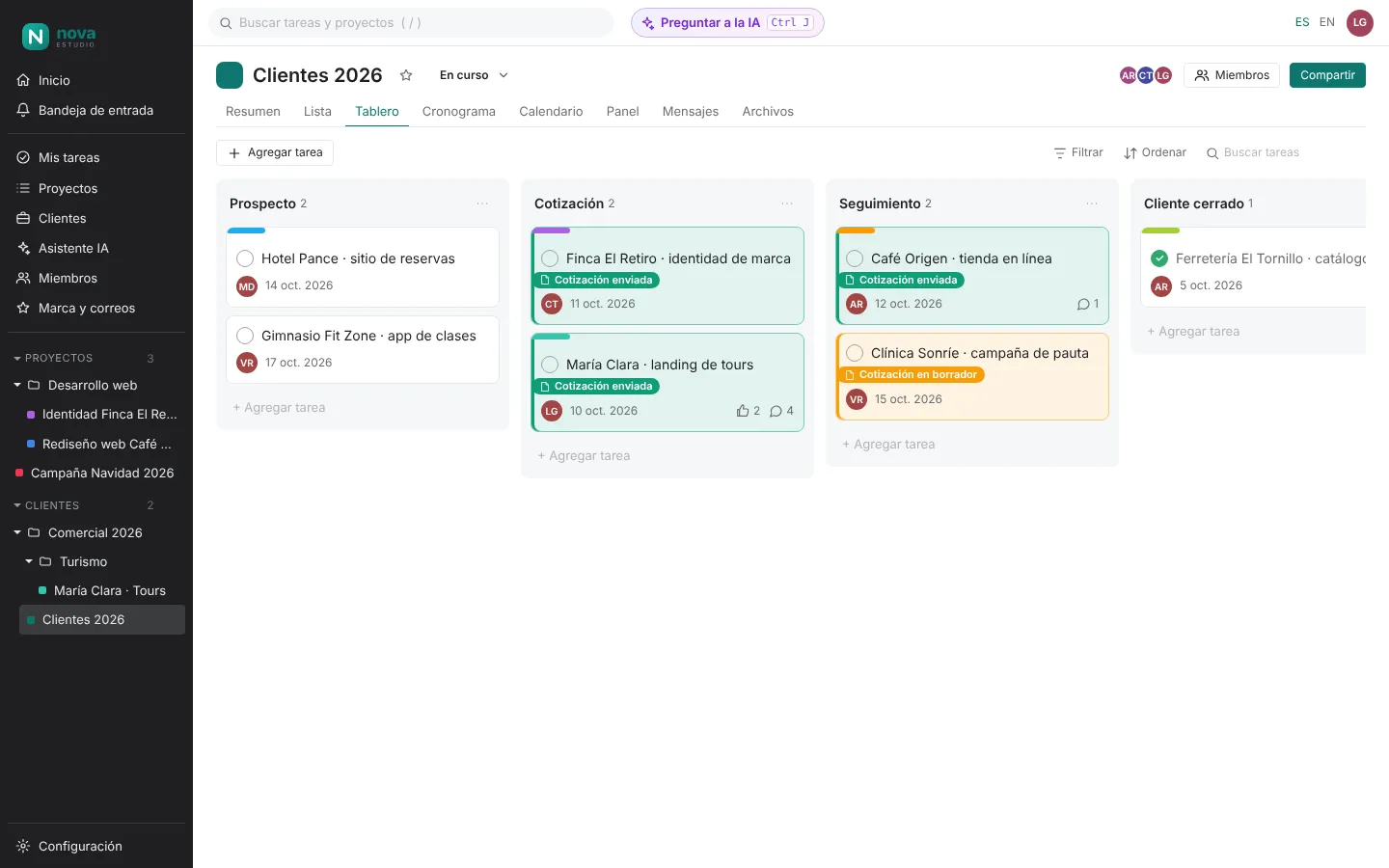Switch to the Lista tab
This screenshot has width=1389, height=868.
tap(317, 112)
